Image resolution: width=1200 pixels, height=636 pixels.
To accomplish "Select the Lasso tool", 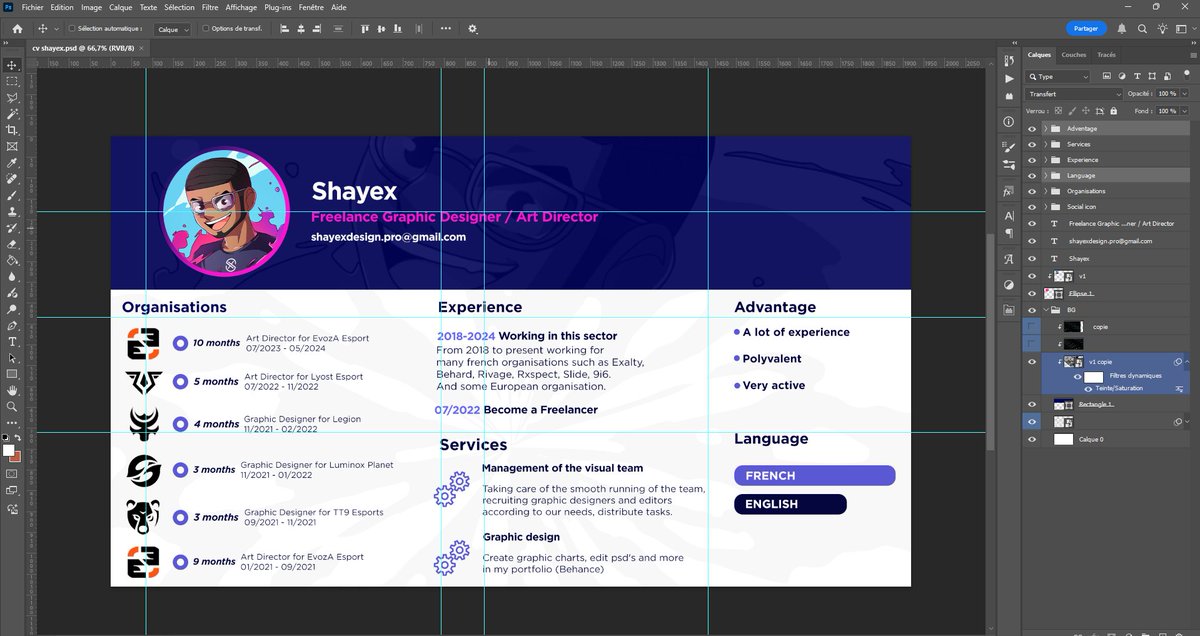I will coord(12,97).
